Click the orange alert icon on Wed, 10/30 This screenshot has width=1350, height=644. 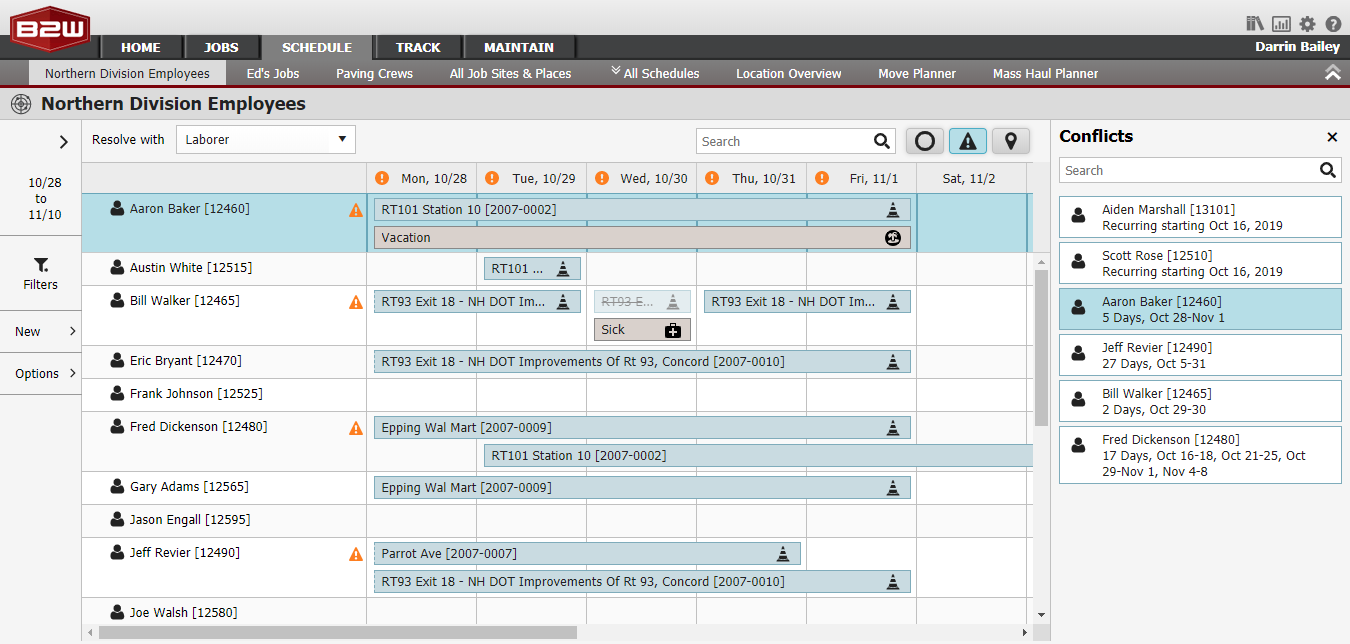click(x=602, y=178)
